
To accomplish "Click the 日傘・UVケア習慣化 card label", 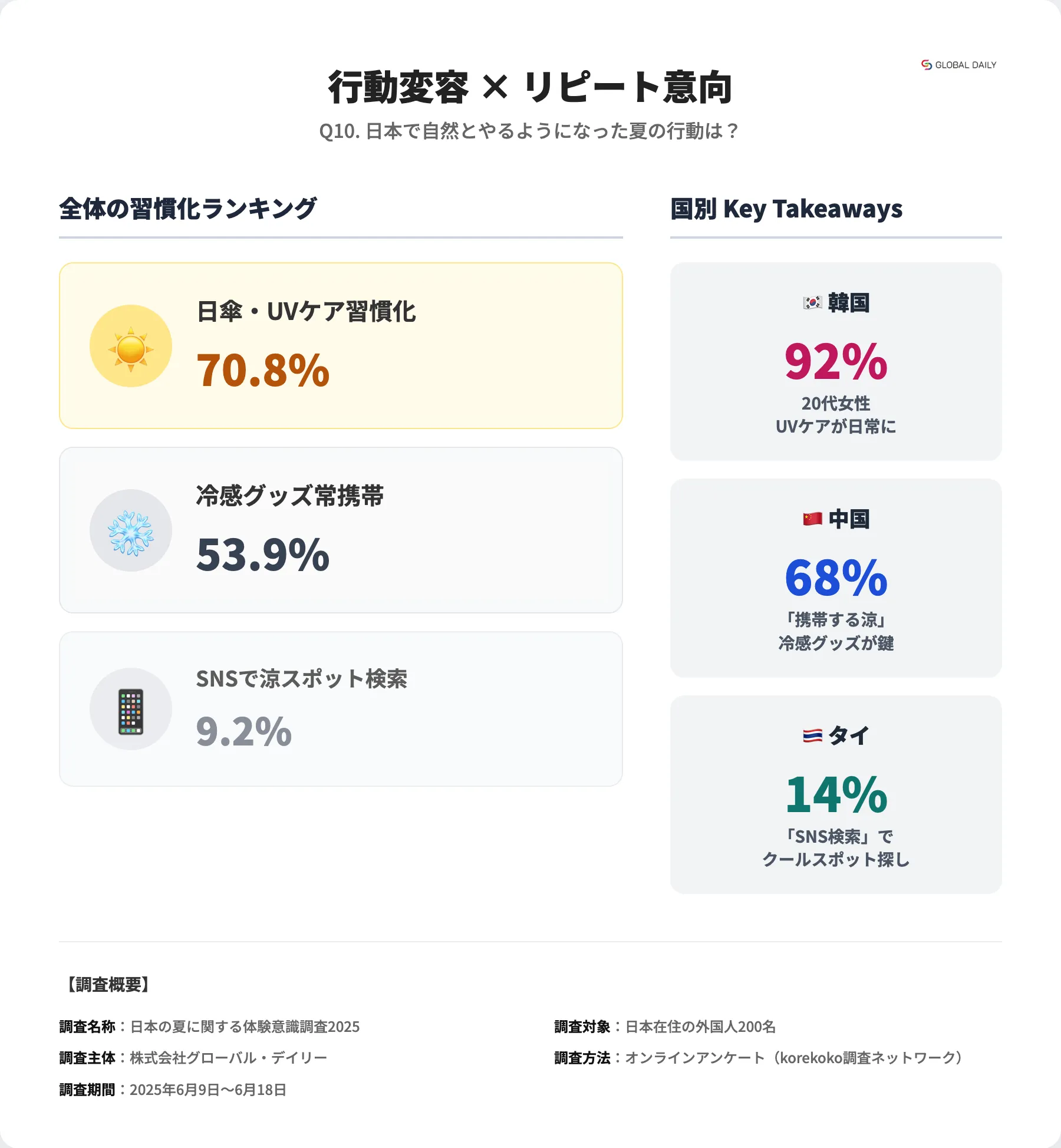I will (x=306, y=312).
